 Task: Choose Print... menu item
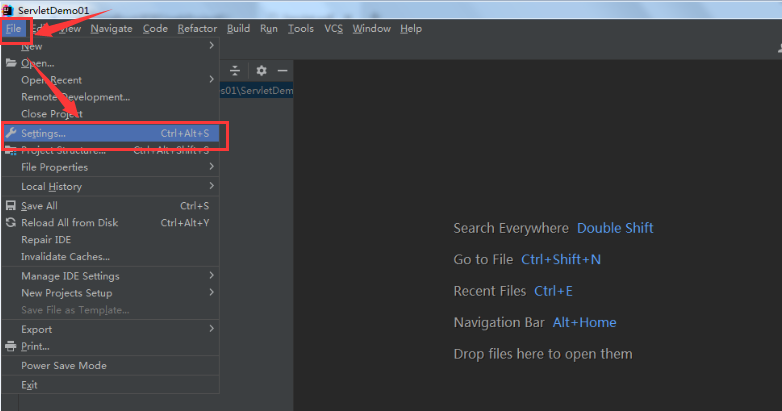[111, 347]
